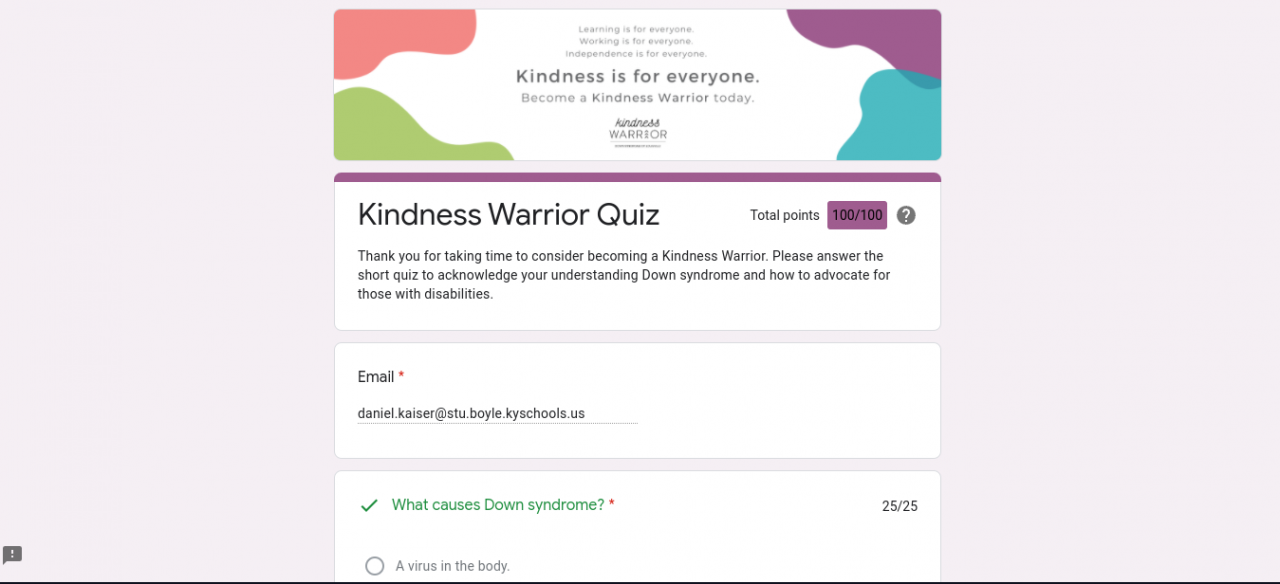Click the "What causes Down syndrome?" question text
The height and width of the screenshot is (584, 1280).
tap(498, 505)
